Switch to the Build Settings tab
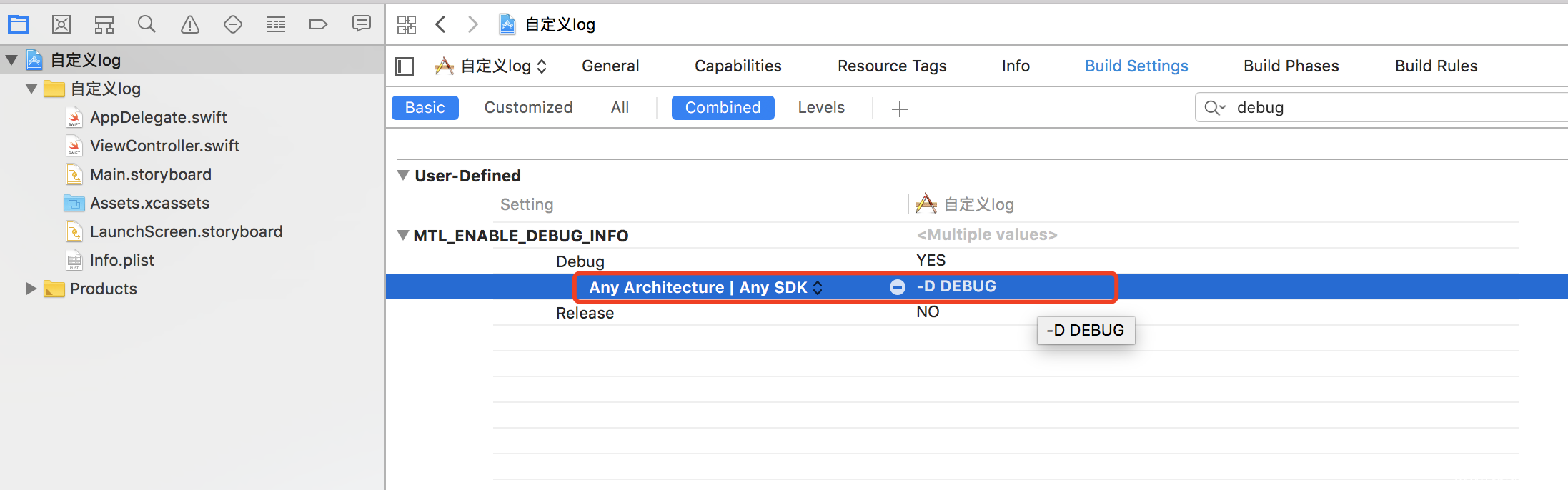 [1136, 66]
